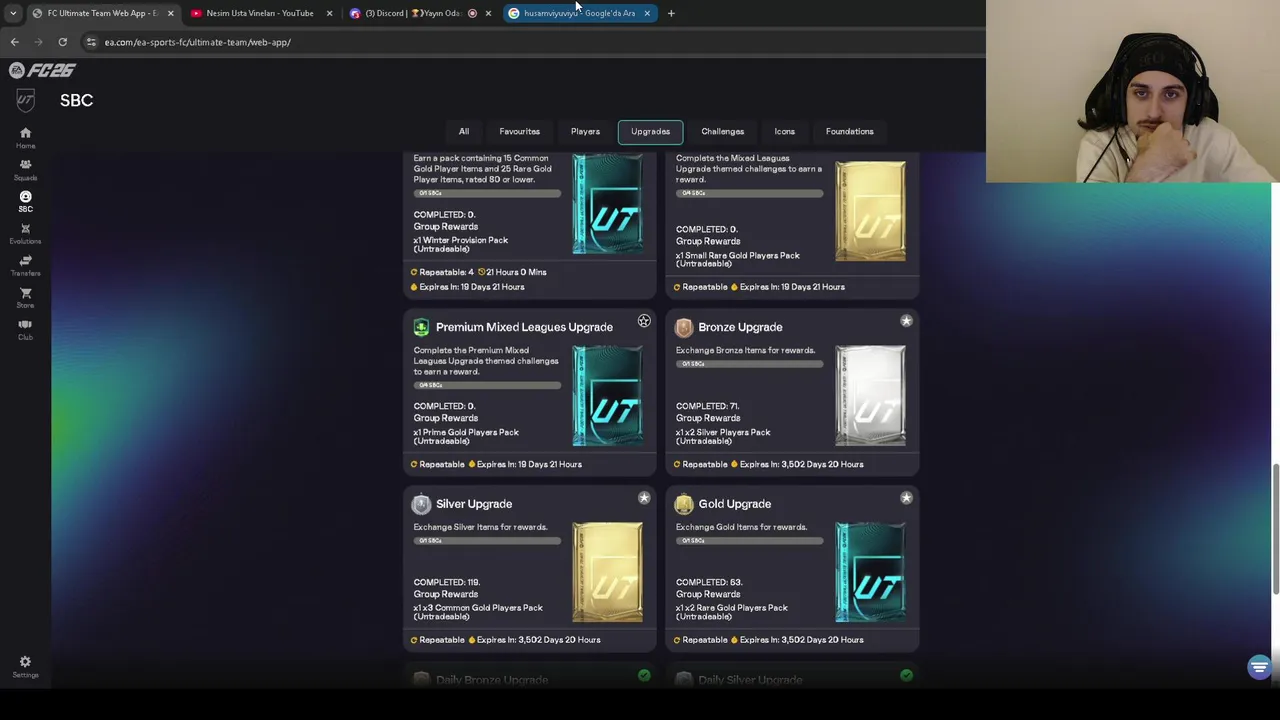Open Evolutions in the left sidebar
Screen dimensions: 1280x720
[25, 234]
